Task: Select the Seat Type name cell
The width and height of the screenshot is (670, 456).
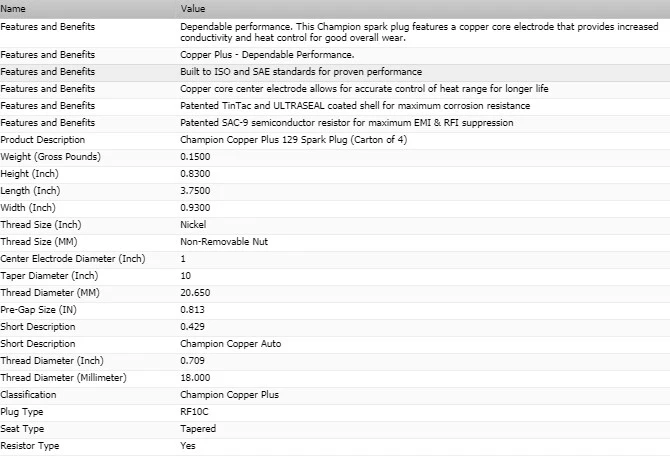Action: click(22, 429)
